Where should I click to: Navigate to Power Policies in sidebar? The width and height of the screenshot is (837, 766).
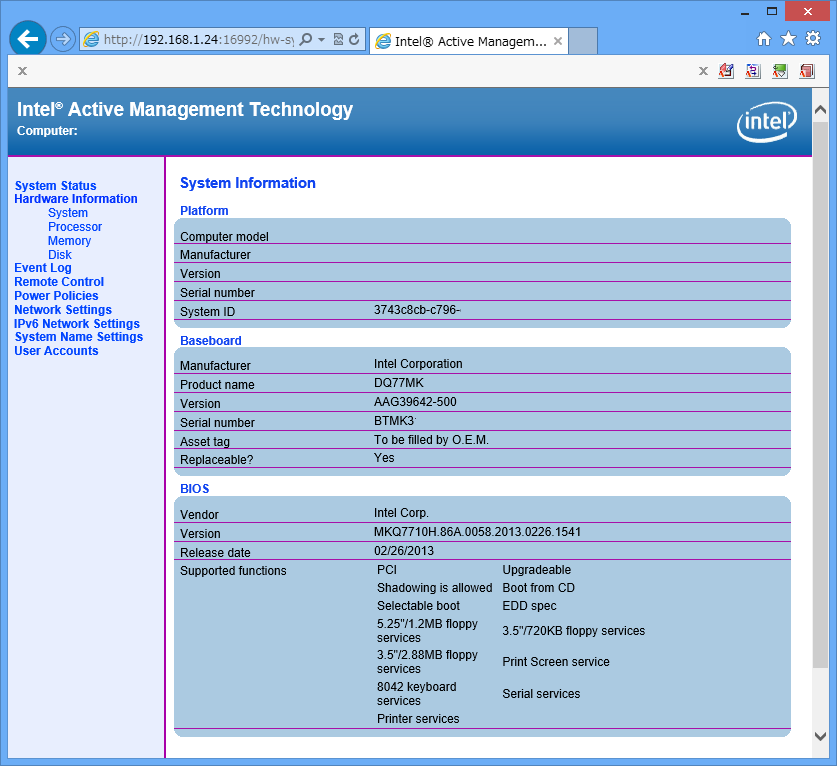coord(56,296)
